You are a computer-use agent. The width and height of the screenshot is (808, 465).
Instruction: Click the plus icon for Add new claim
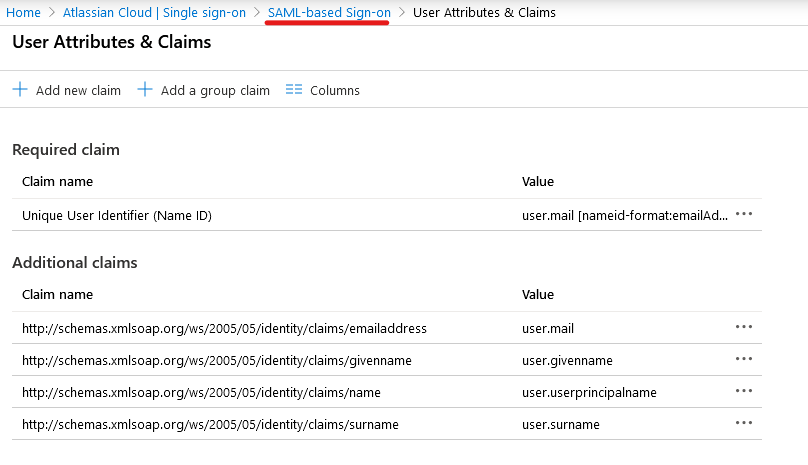click(20, 90)
